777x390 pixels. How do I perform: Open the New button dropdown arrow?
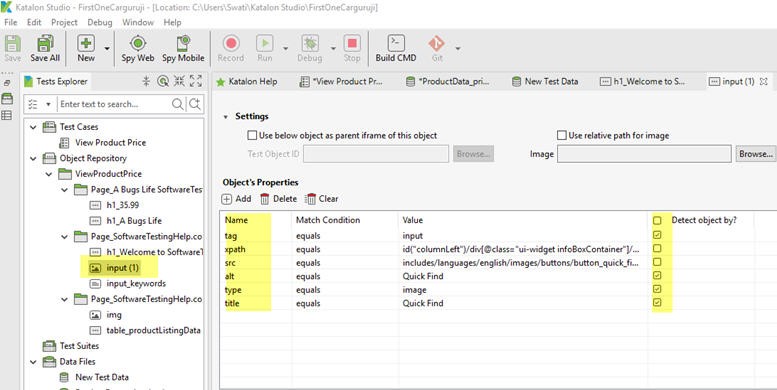pyautogui.click(x=107, y=48)
